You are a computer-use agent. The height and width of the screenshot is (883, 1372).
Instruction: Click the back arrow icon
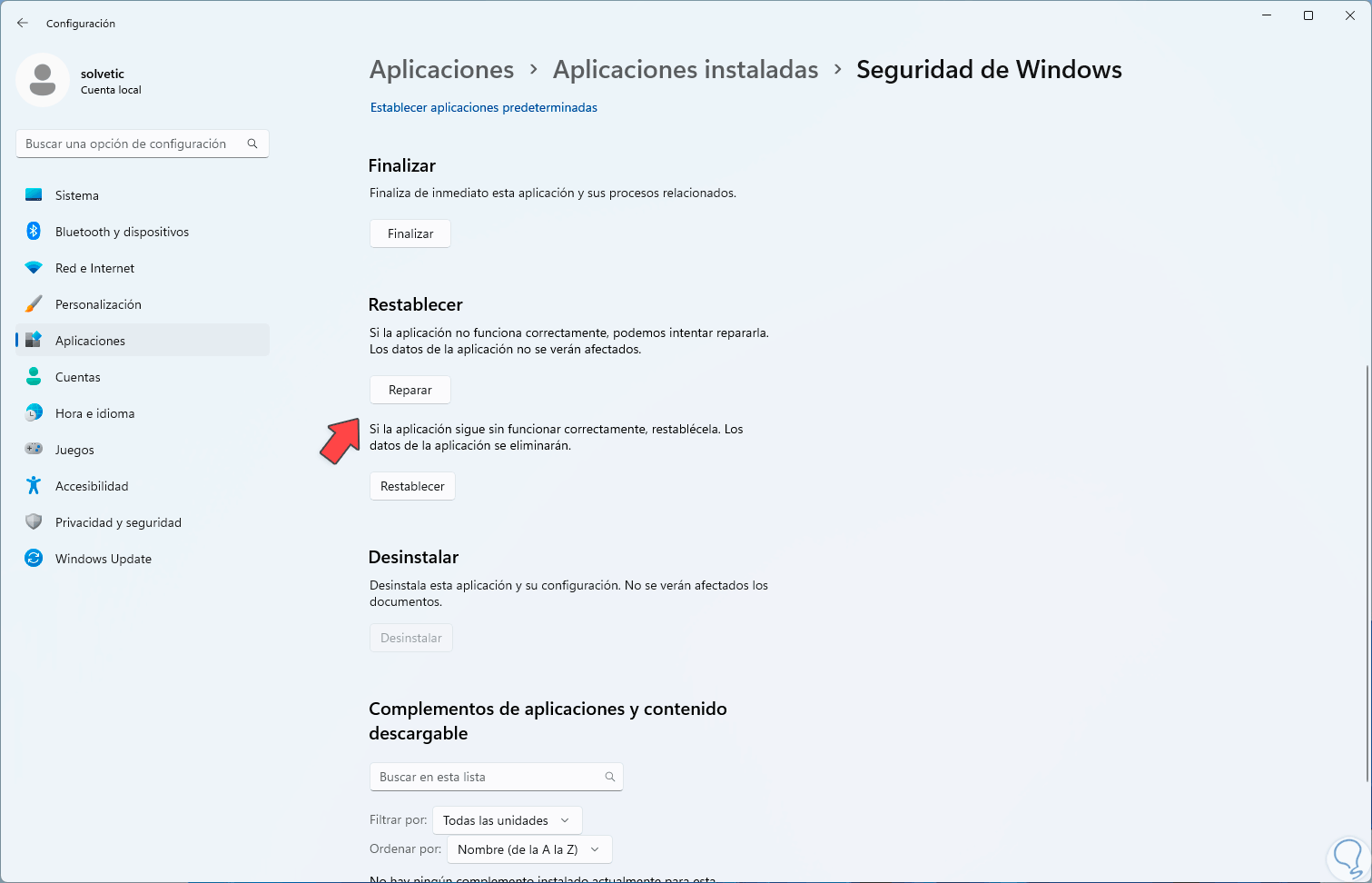pyautogui.click(x=23, y=23)
